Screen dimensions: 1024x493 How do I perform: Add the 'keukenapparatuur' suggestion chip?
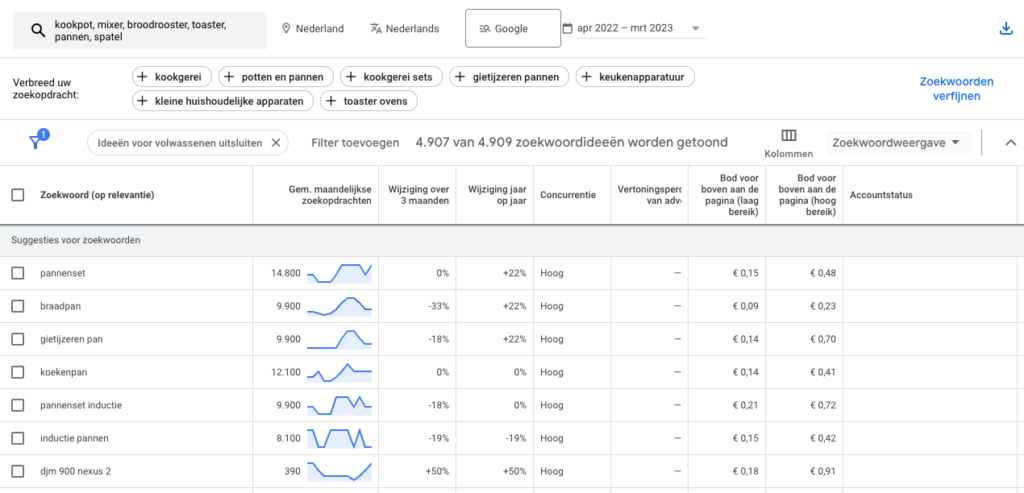[635, 77]
